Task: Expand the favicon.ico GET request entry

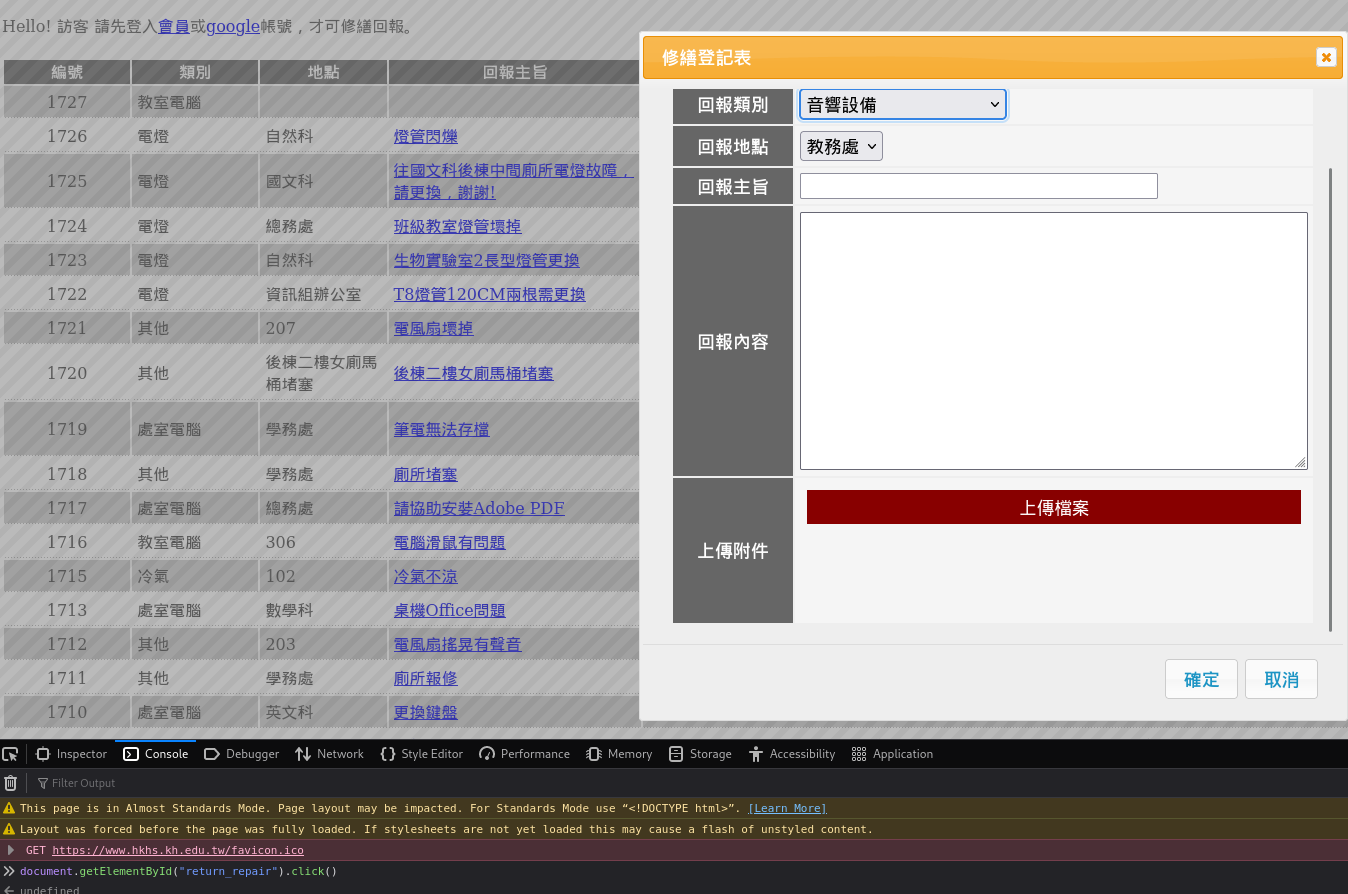Action: pos(11,850)
